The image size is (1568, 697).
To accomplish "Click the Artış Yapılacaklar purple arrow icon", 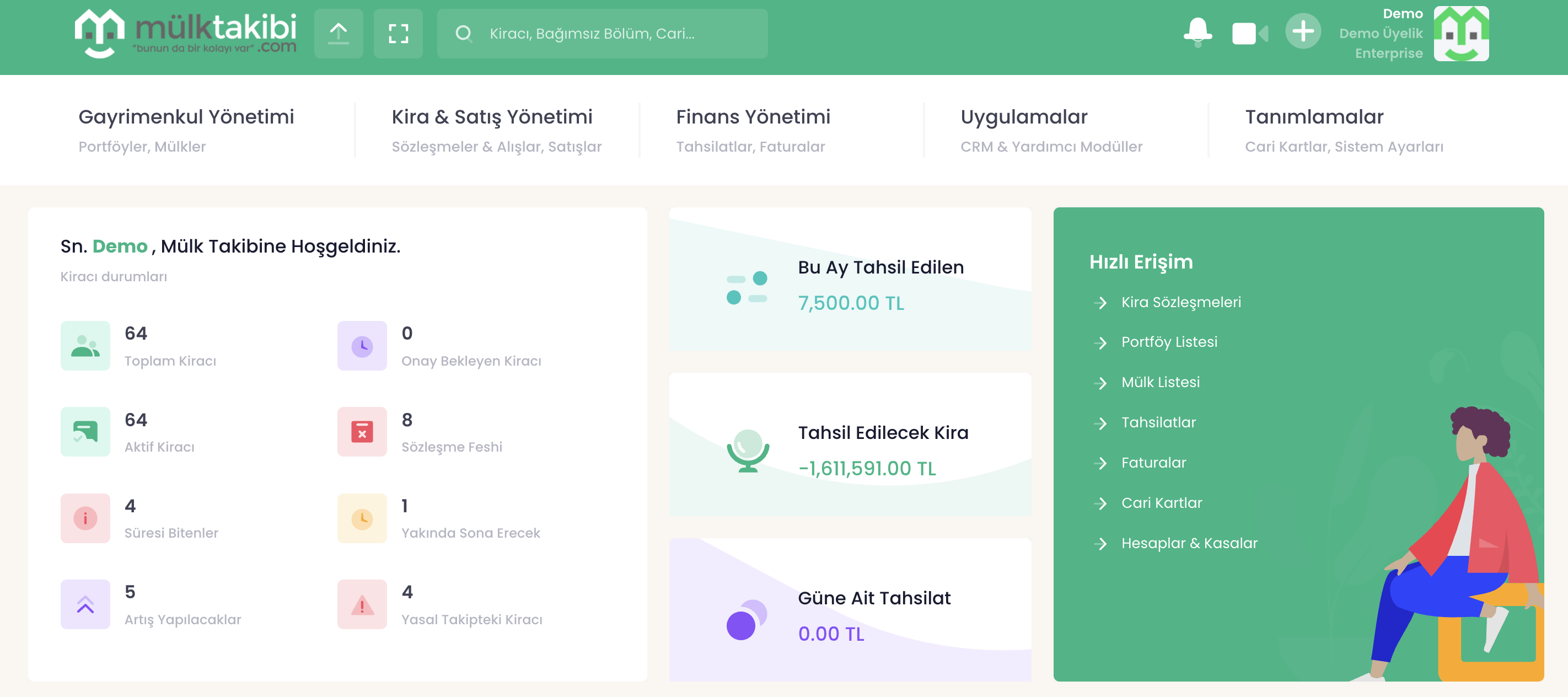I will coord(85,604).
